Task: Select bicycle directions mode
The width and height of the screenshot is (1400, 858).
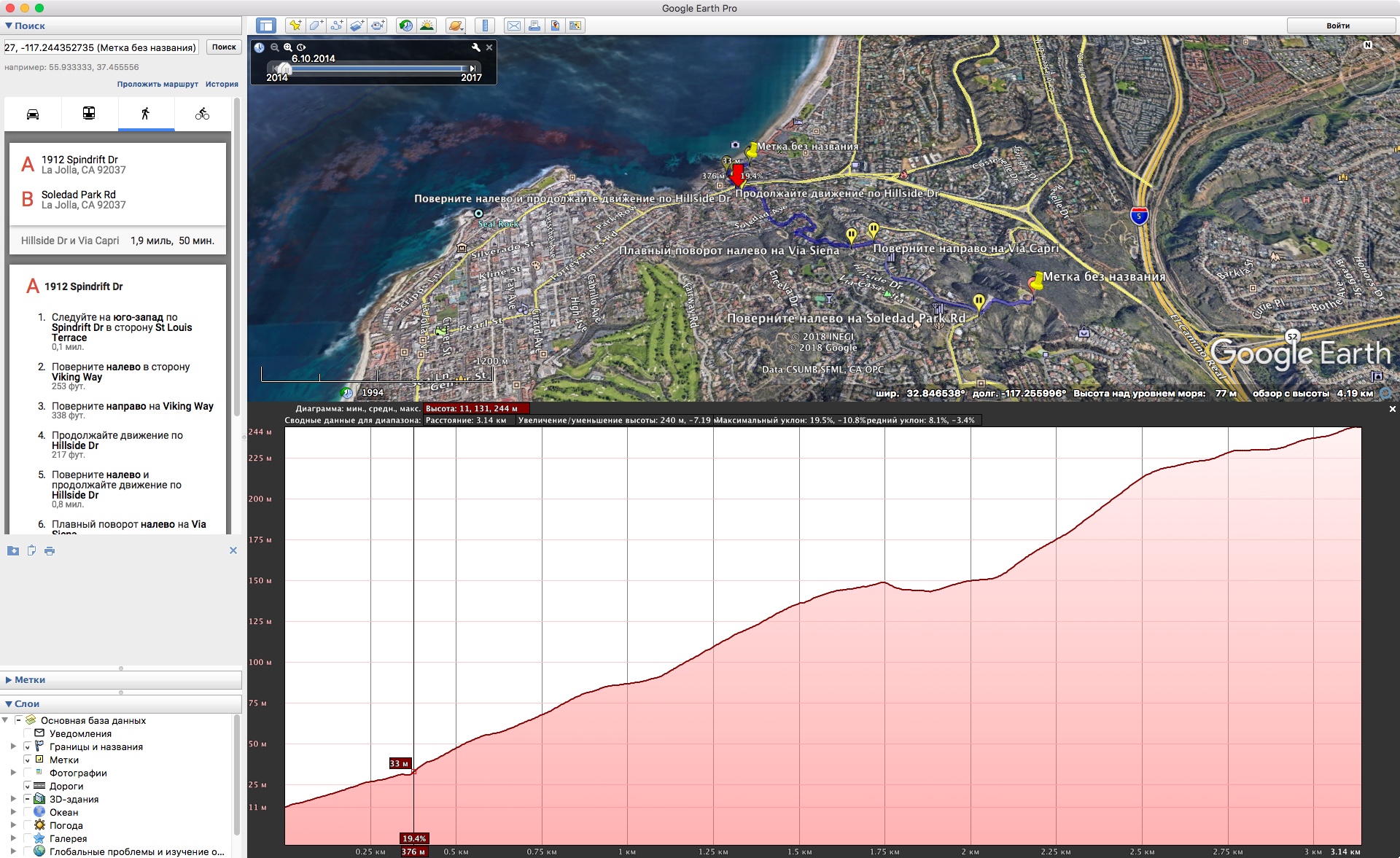Action: pyautogui.click(x=203, y=114)
